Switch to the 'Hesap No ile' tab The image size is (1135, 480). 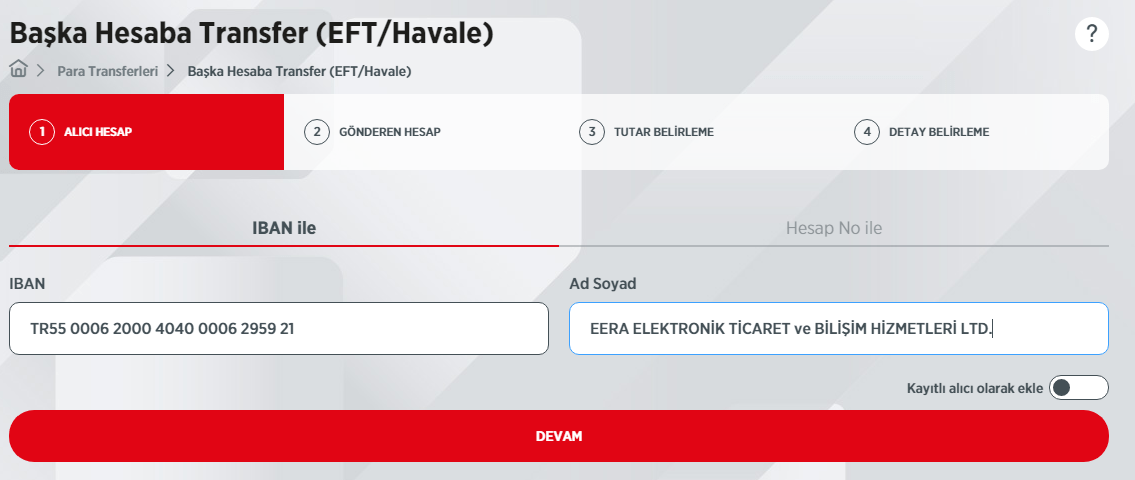(x=834, y=227)
